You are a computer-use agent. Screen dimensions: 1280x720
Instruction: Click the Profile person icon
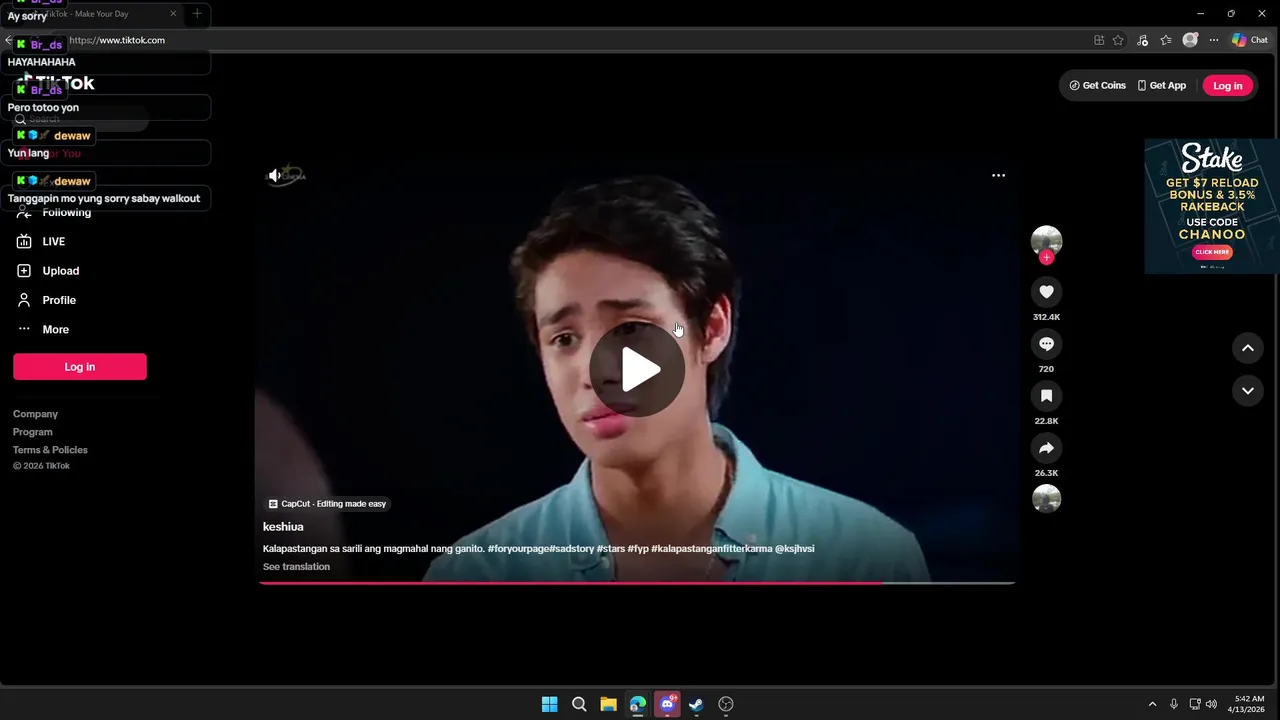(x=24, y=300)
